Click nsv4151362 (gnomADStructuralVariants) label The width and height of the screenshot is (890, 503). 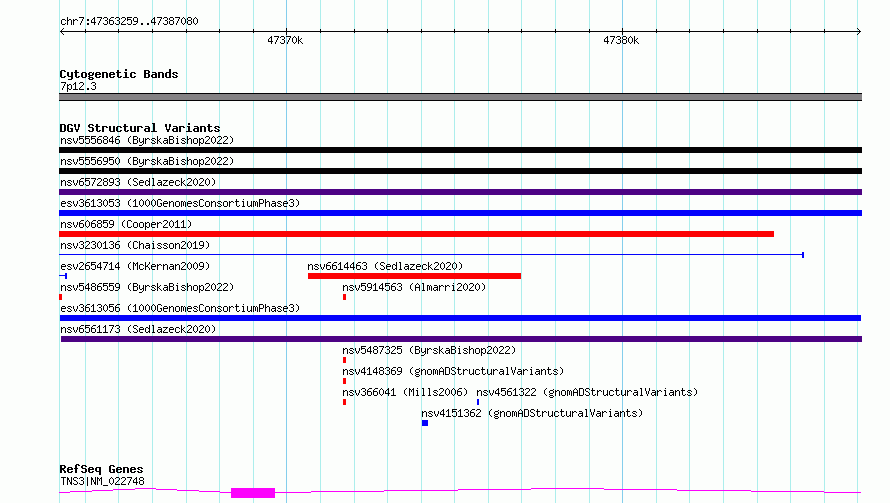(x=532, y=413)
